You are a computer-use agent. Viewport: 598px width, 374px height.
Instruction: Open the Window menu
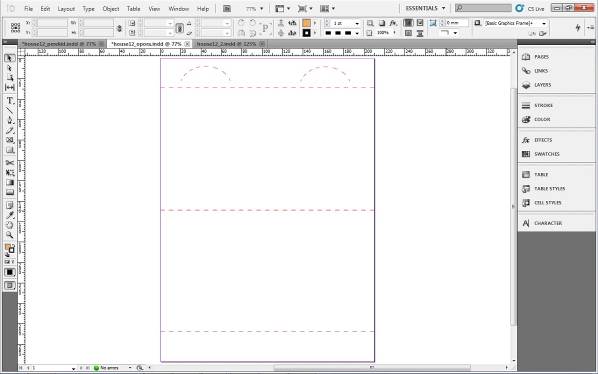178,8
